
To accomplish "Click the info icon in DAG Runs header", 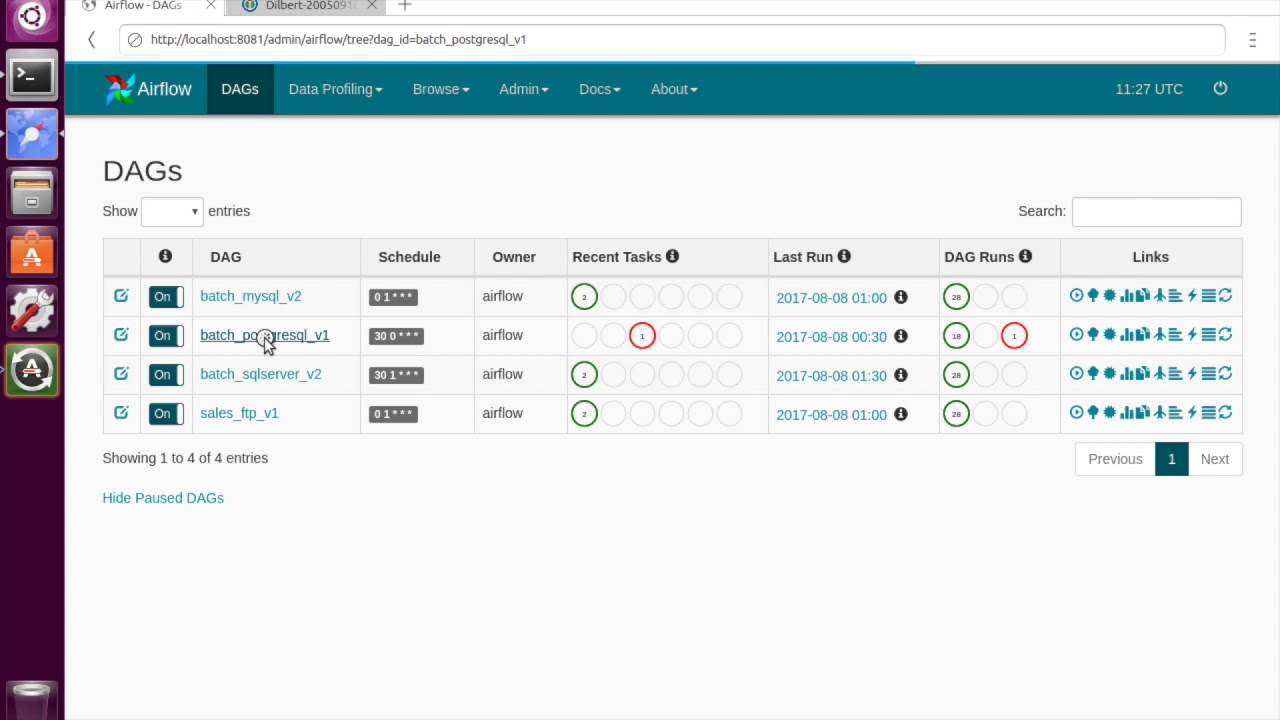I will point(1025,256).
